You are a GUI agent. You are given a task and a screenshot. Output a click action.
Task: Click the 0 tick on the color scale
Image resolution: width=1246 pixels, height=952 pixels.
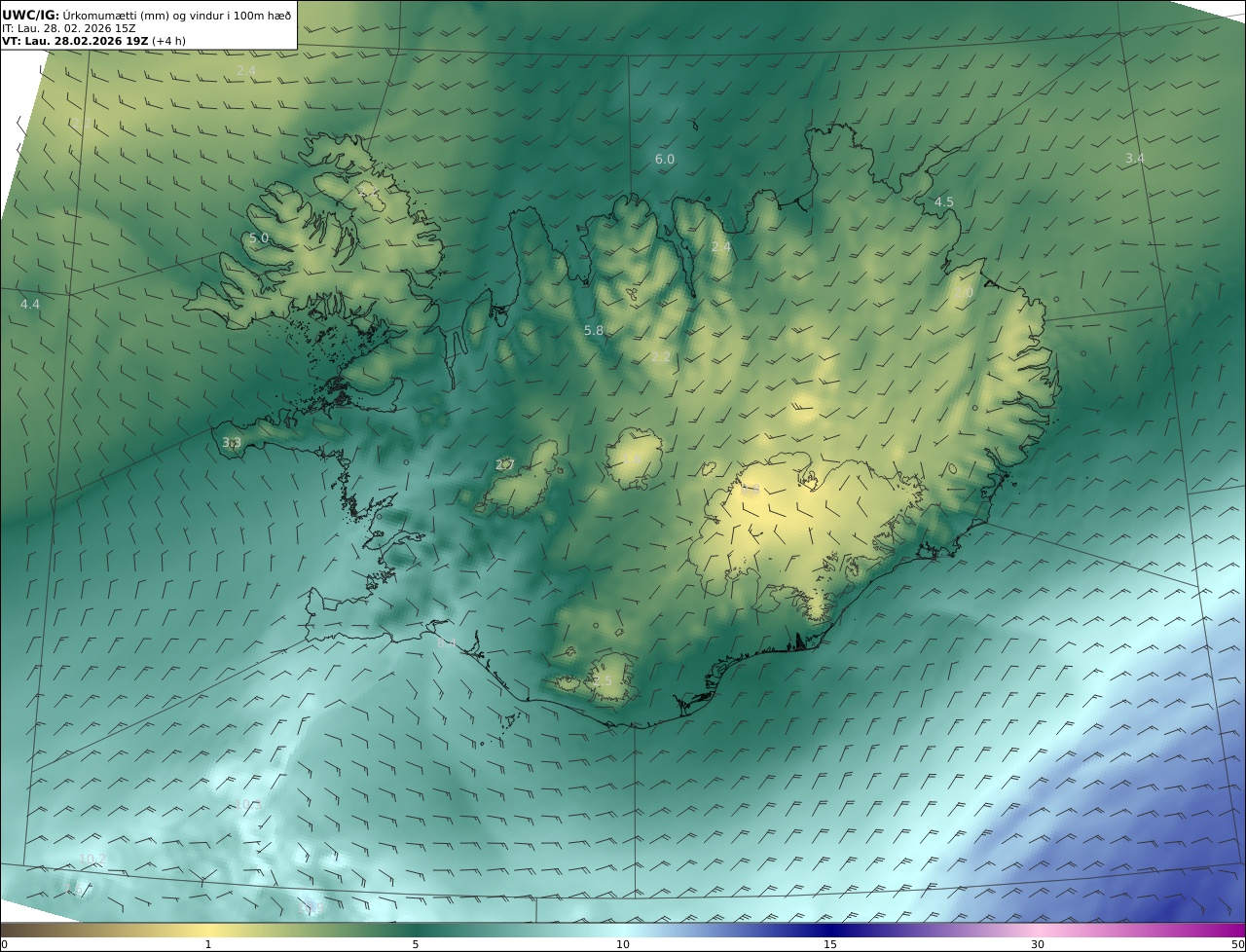(4, 944)
